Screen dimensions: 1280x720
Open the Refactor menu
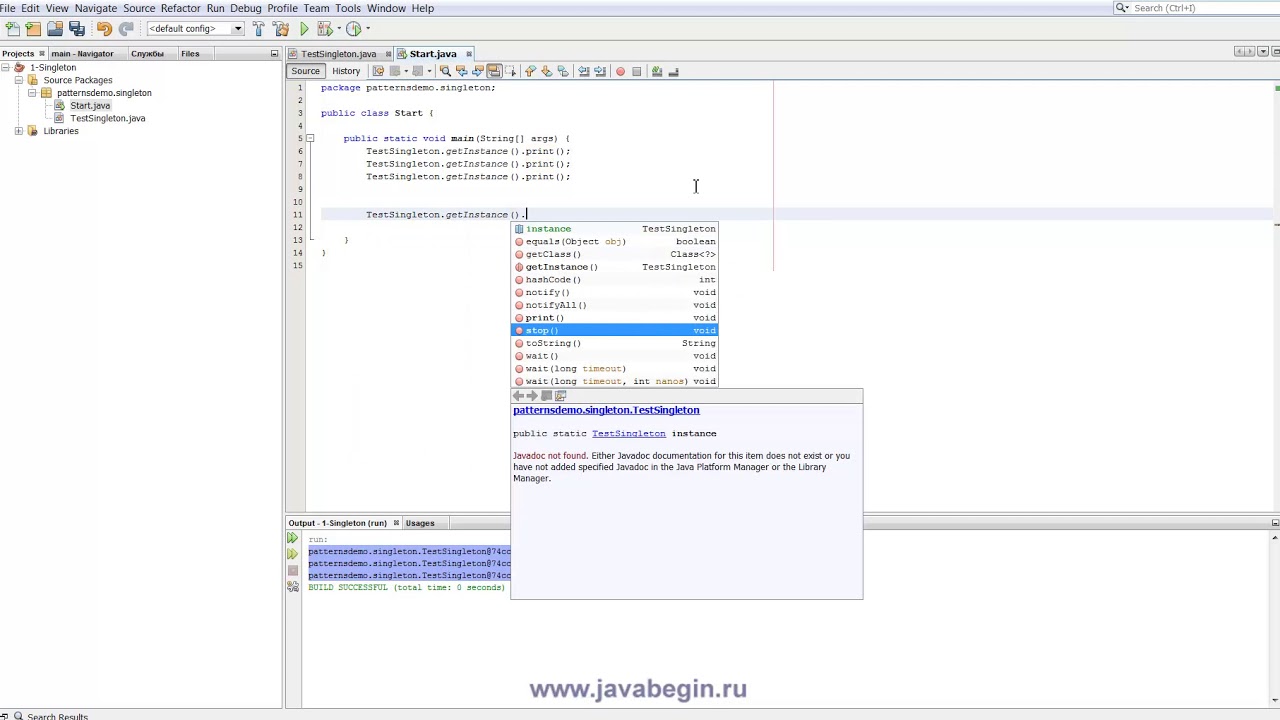180,8
